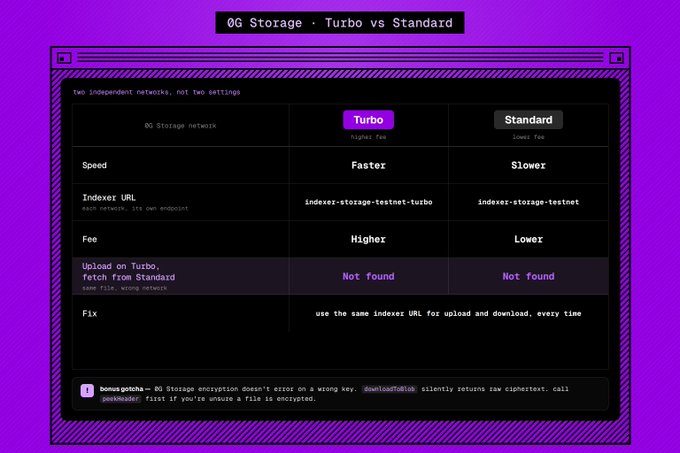
Task: Click the 'Slower' cell
Action: point(528,165)
